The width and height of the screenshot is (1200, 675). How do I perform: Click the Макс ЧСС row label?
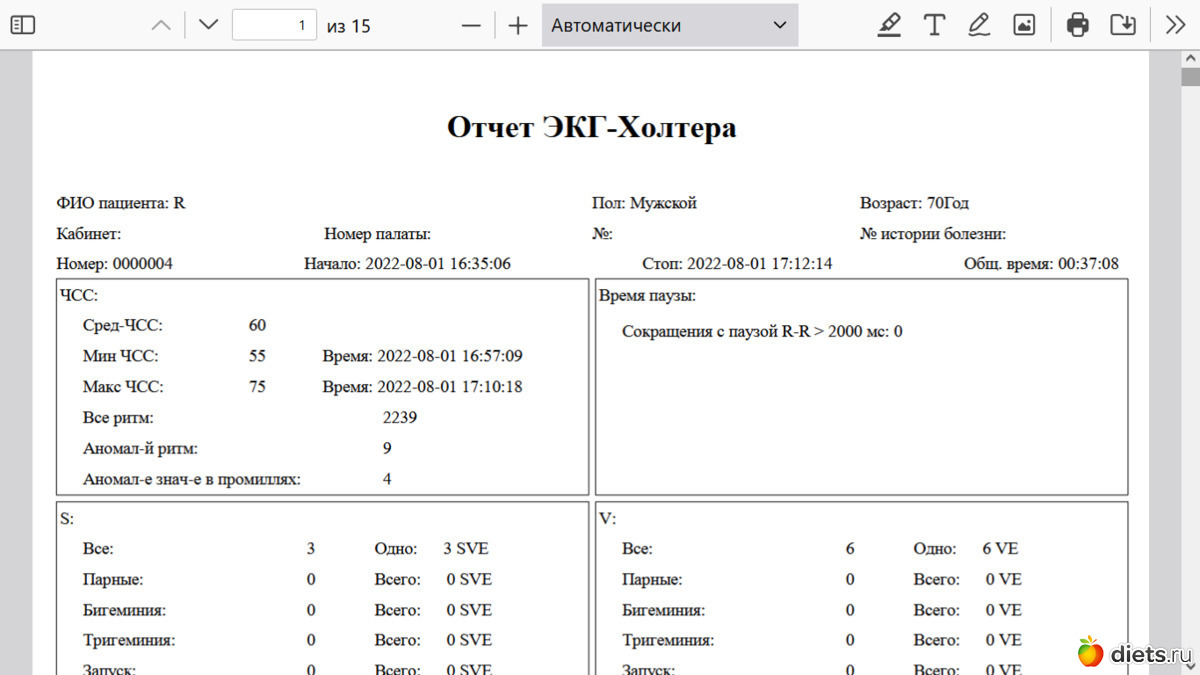coord(123,387)
